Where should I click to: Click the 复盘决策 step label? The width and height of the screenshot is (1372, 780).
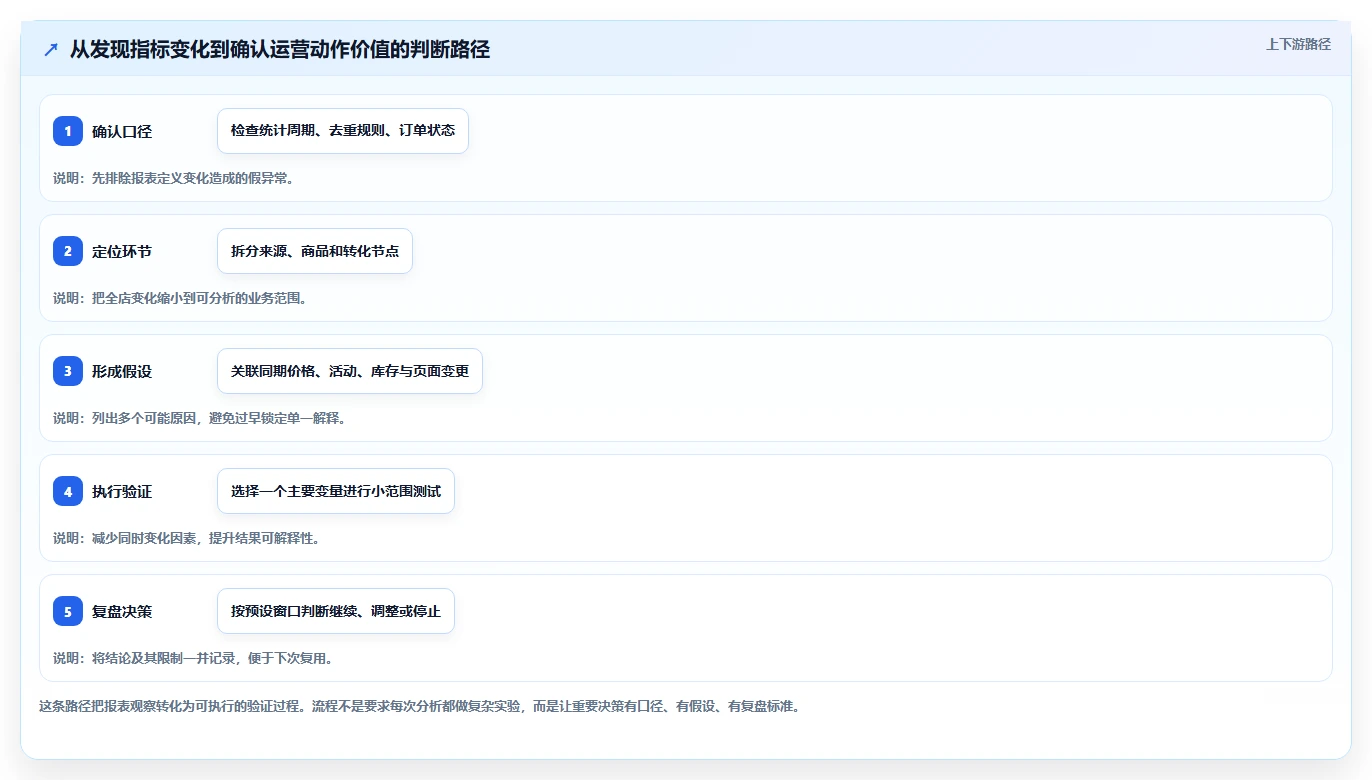coord(122,611)
